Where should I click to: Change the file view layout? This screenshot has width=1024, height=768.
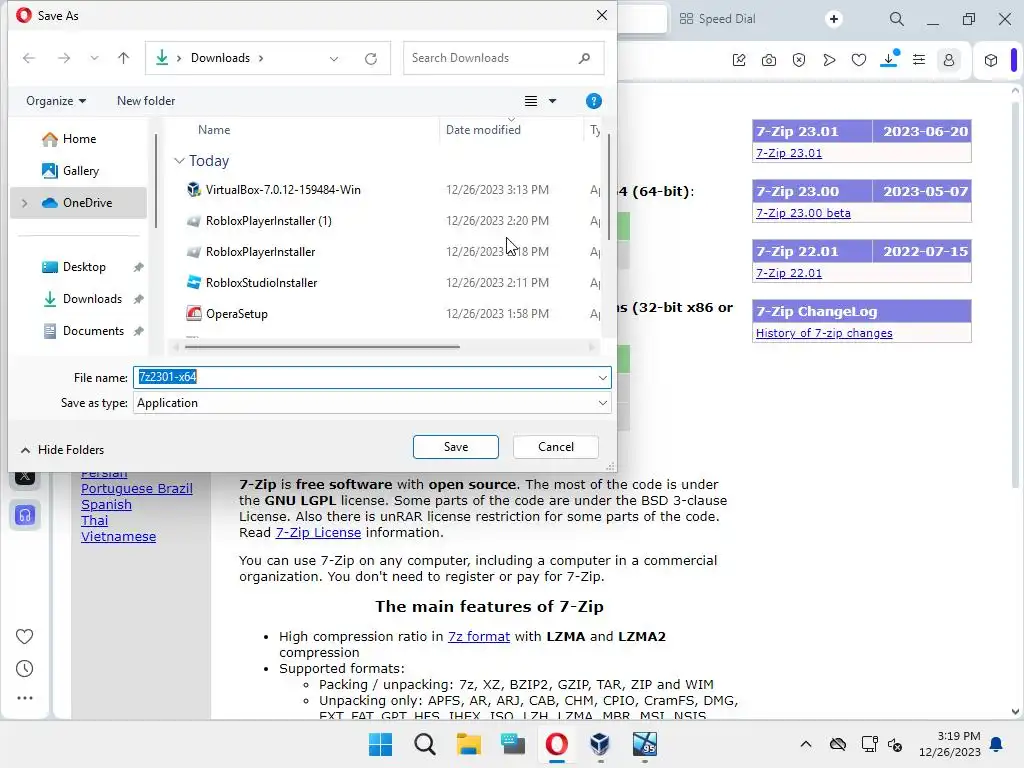tap(531, 101)
